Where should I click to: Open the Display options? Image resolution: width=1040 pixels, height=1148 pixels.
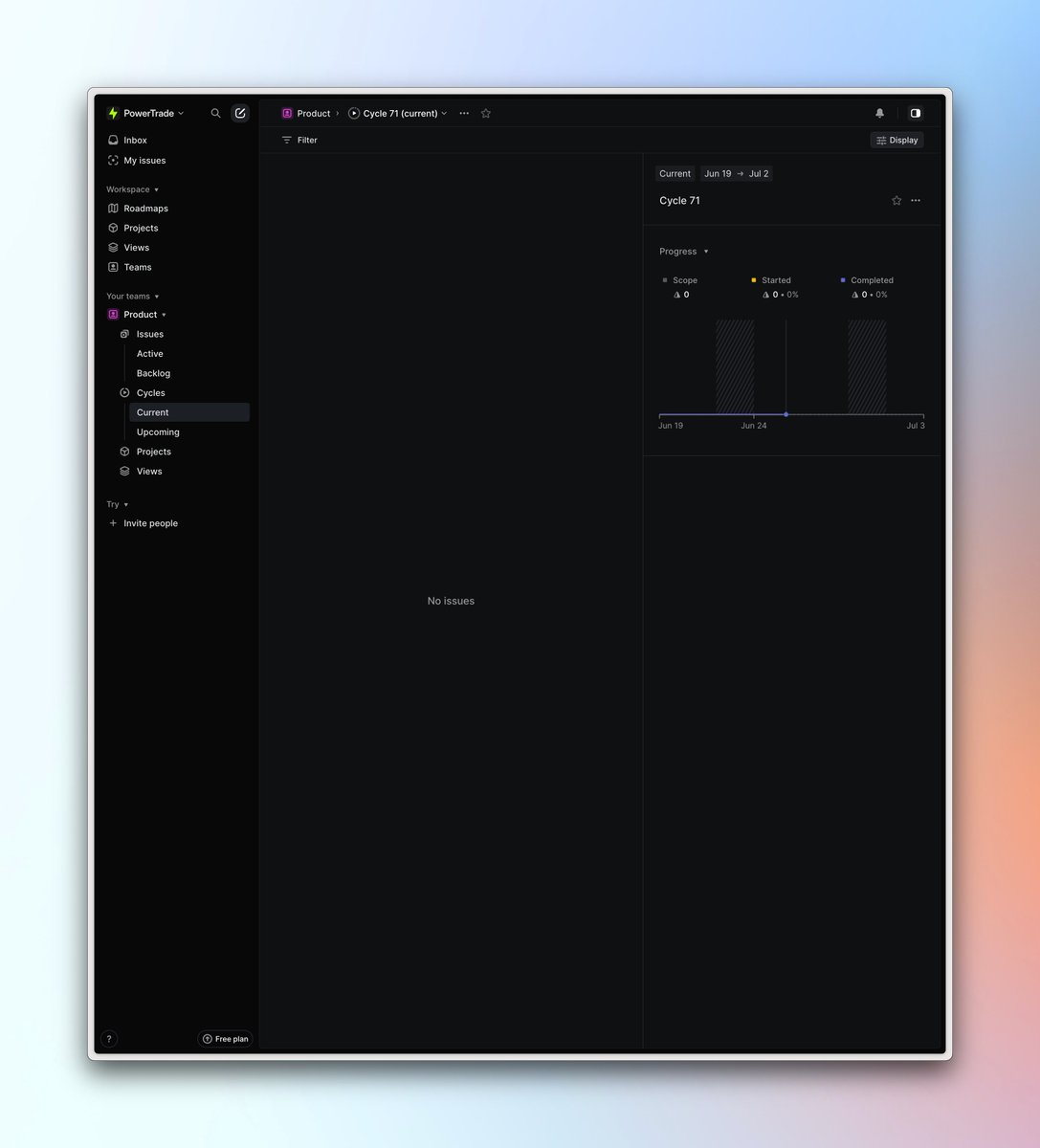[x=897, y=140]
